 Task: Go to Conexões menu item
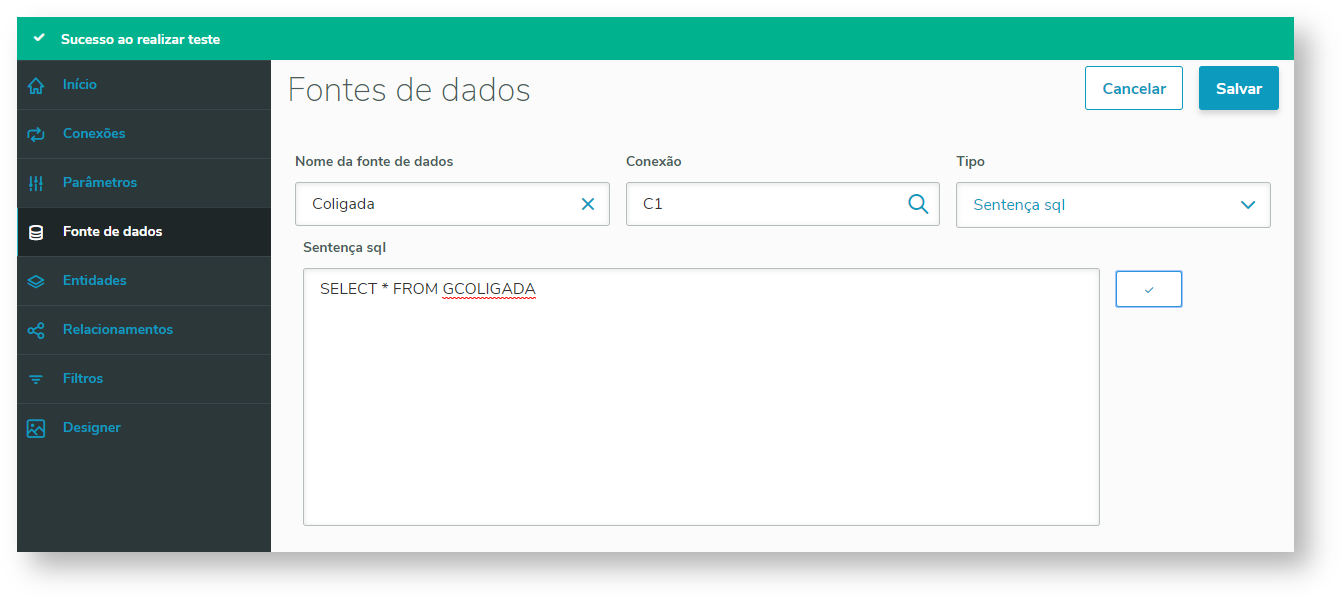click(144, 134)
